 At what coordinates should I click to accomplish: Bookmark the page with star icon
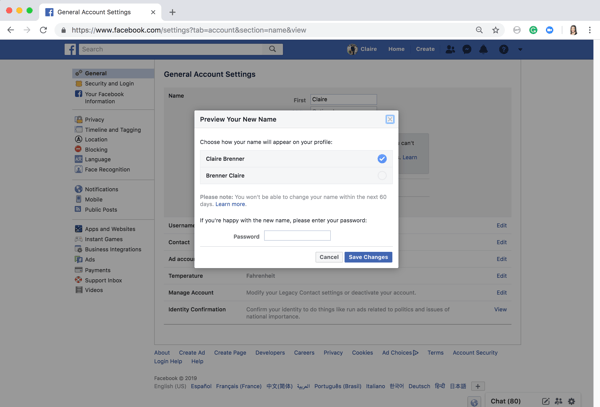coord(496,30)
